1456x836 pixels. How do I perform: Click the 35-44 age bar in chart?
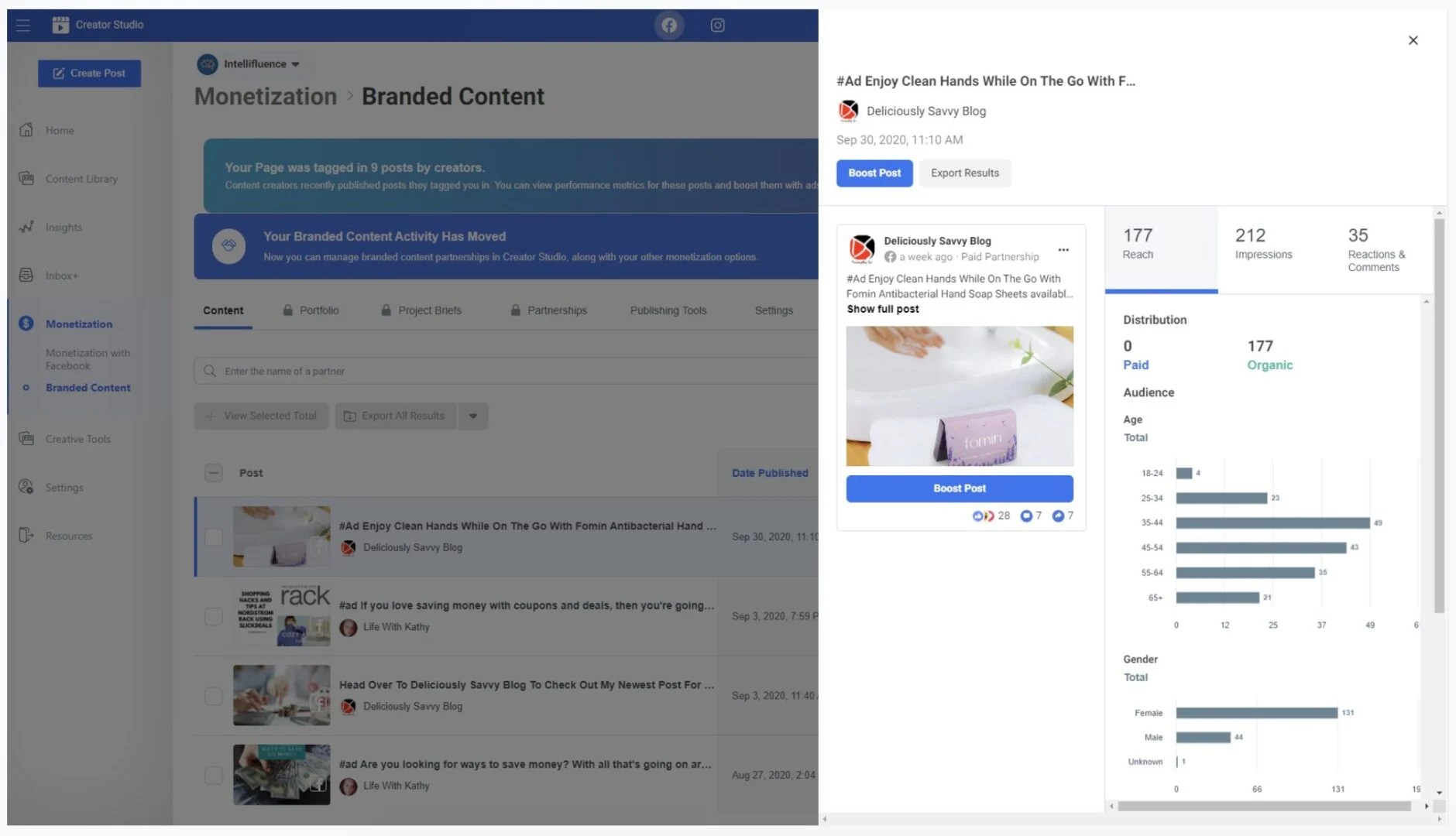pyautogui.click(x=1272, y=522)
